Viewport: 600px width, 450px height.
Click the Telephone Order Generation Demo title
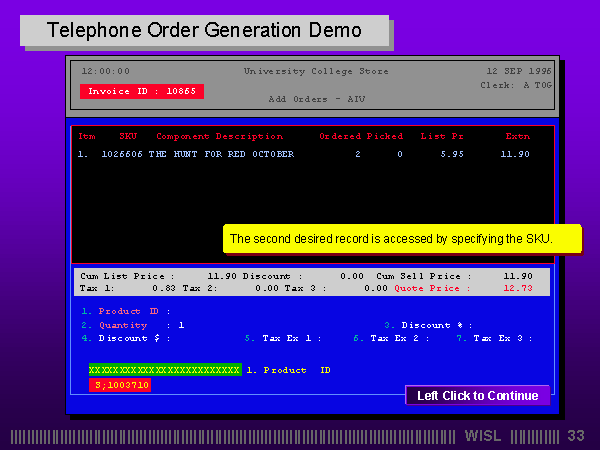pyautogui.click(x=204, y=31)
